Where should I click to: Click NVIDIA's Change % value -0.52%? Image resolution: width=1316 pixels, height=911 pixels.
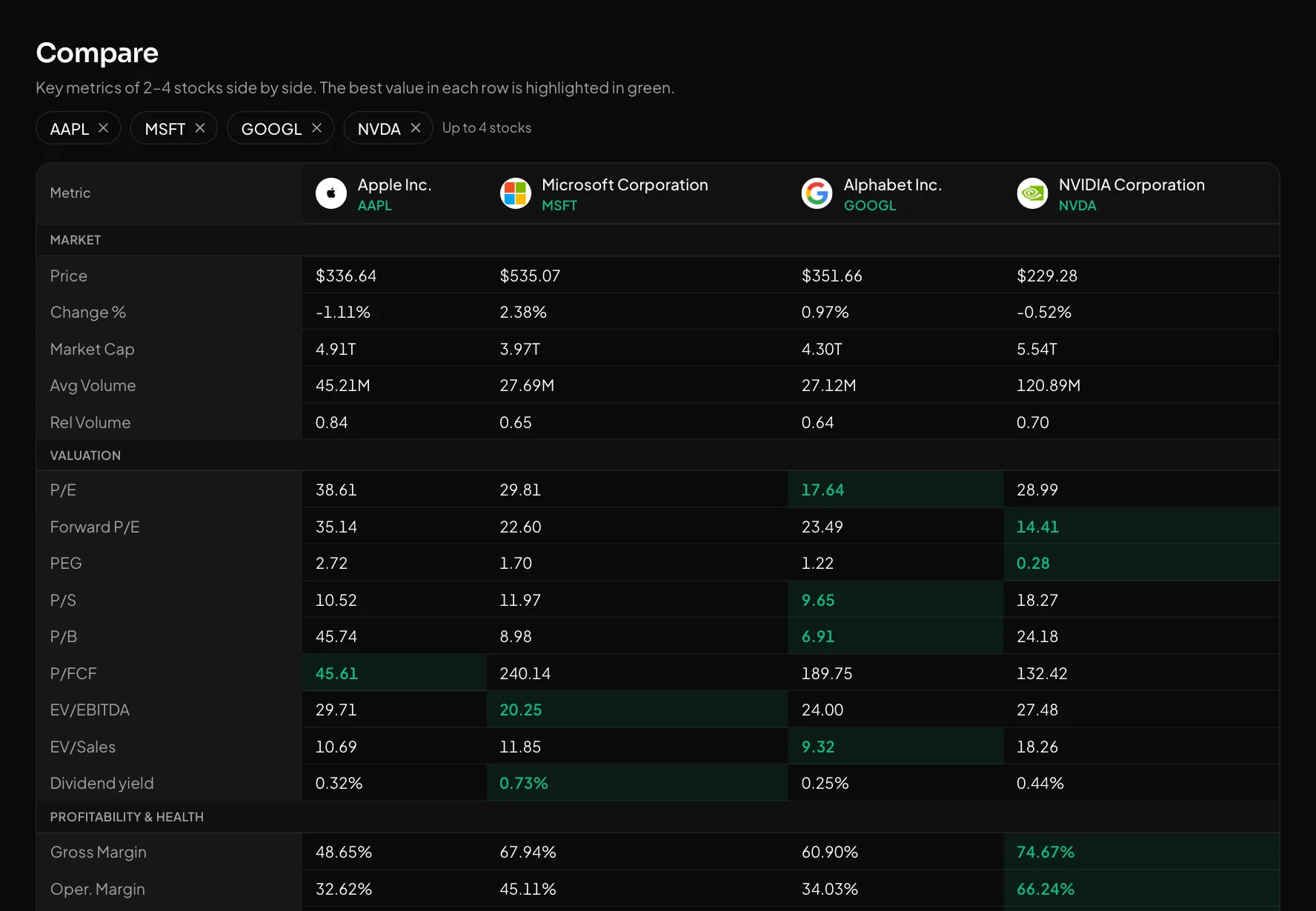(1044, 313)
